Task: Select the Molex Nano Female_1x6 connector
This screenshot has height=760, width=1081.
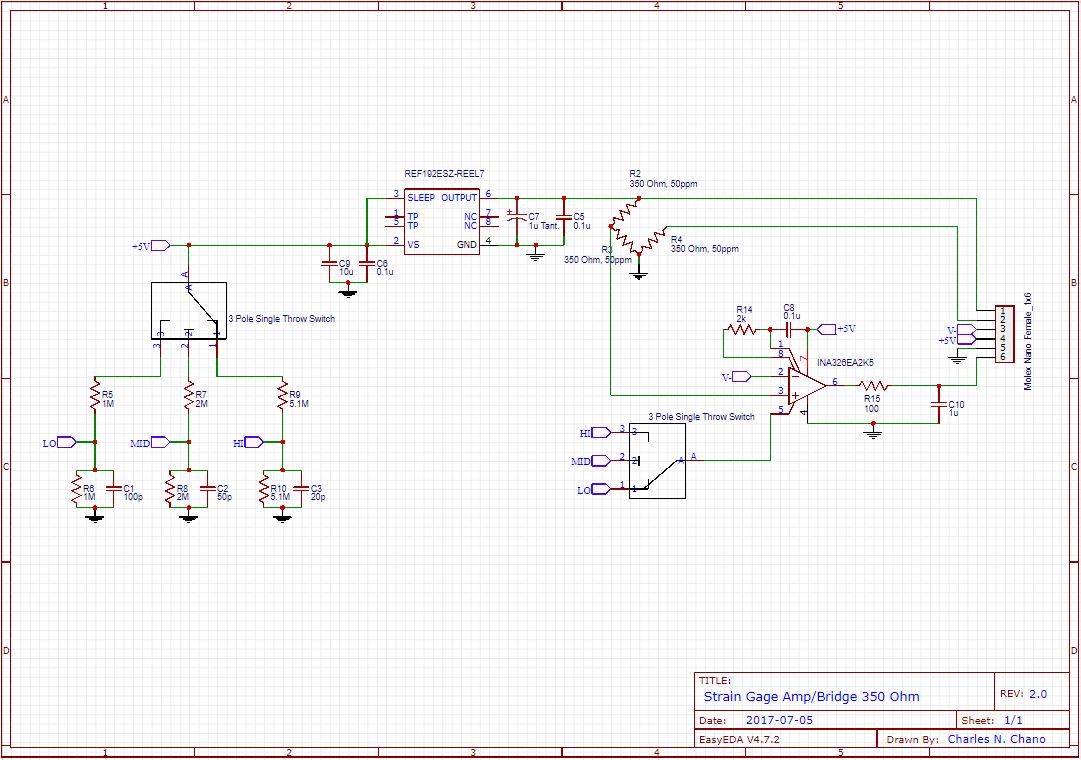Action: [1004, 334]
